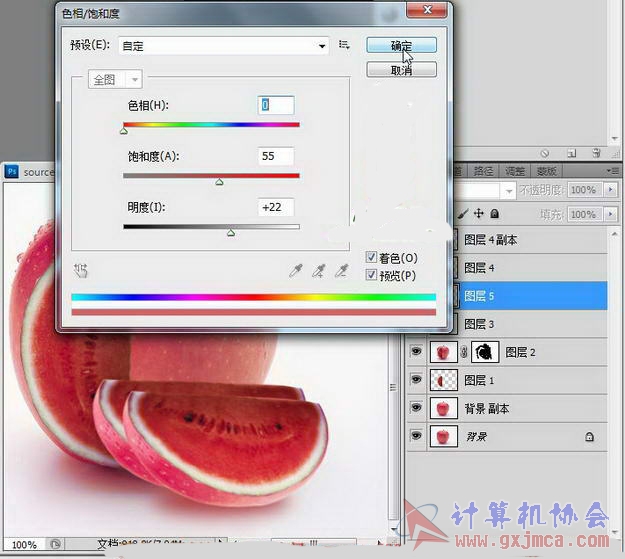
Task: Toggle the 预览 preview checkbox
Action: tap(372, 275)
